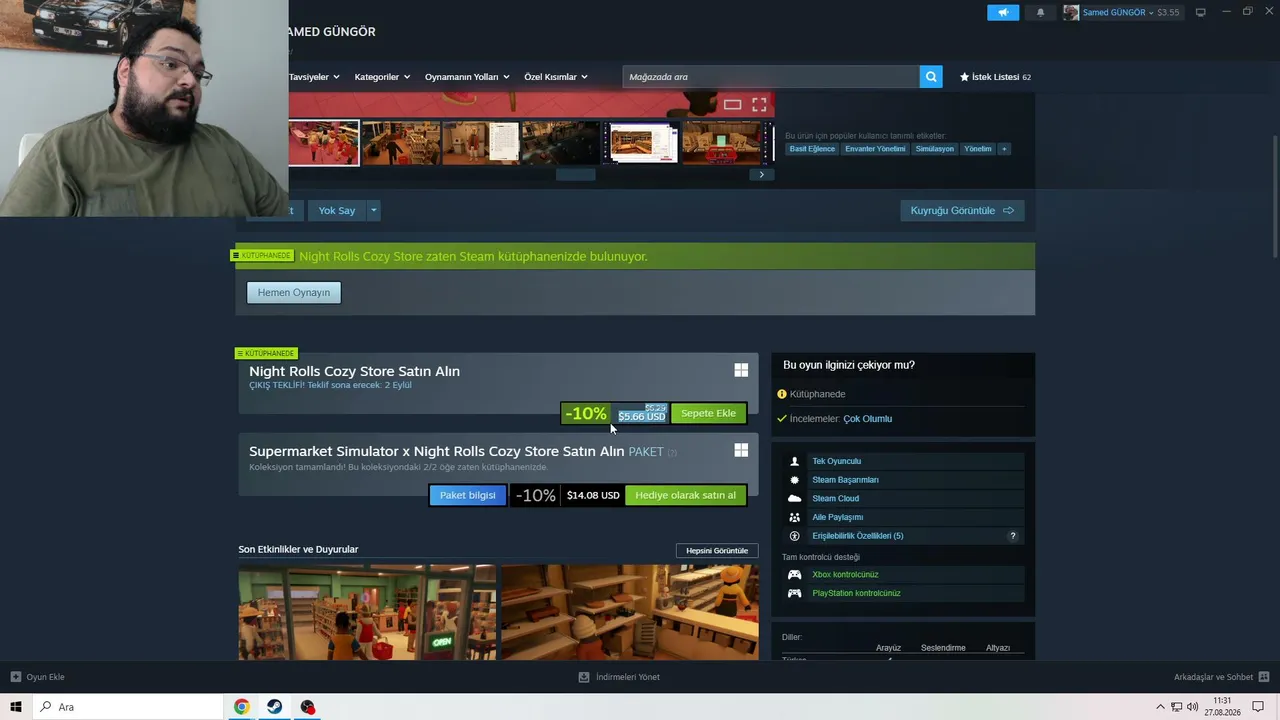The image size is (1280, 720).
Task: Open the friends chat icon
Action: (x=1264, y=677)
